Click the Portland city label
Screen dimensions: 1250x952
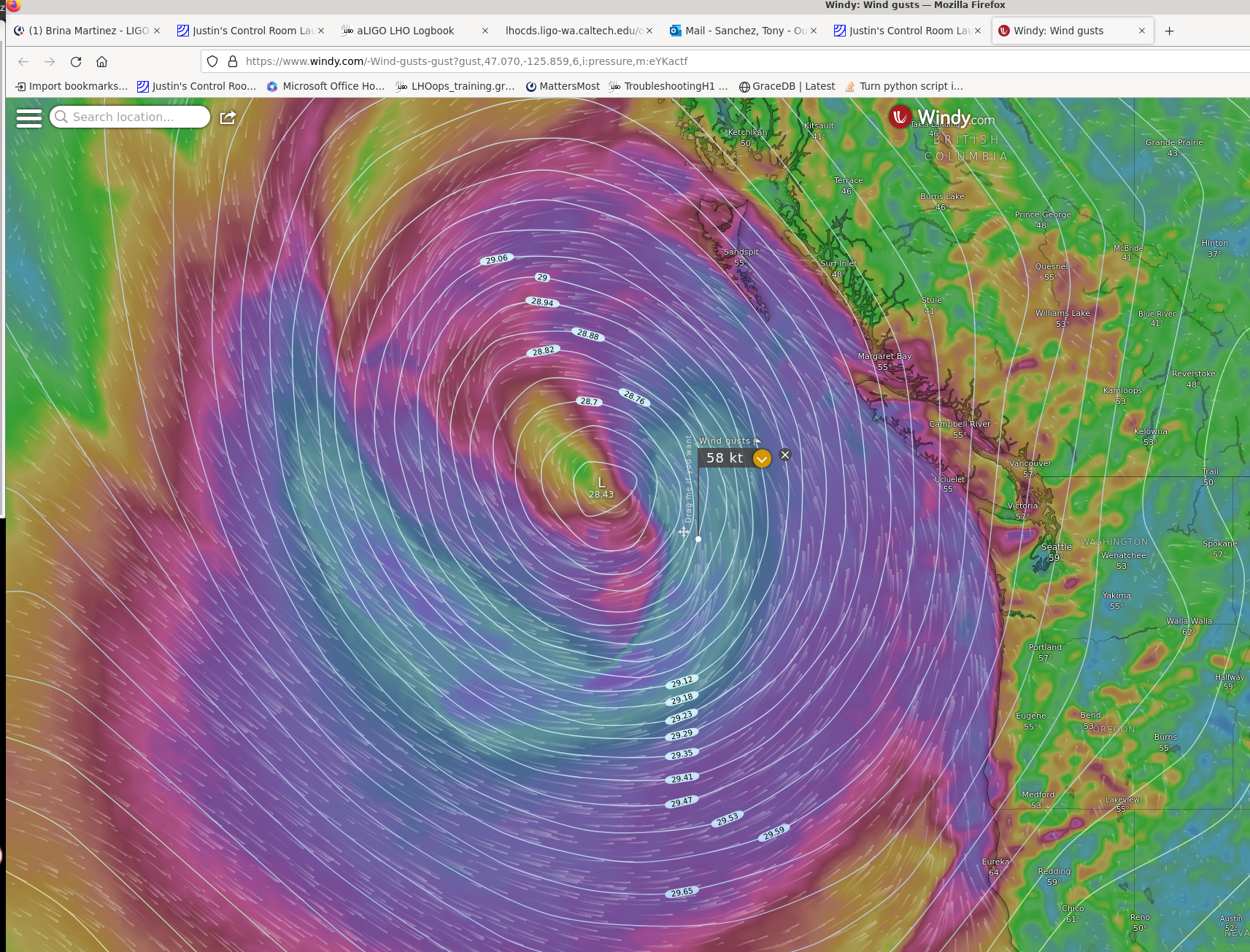tap(1045, 652)
